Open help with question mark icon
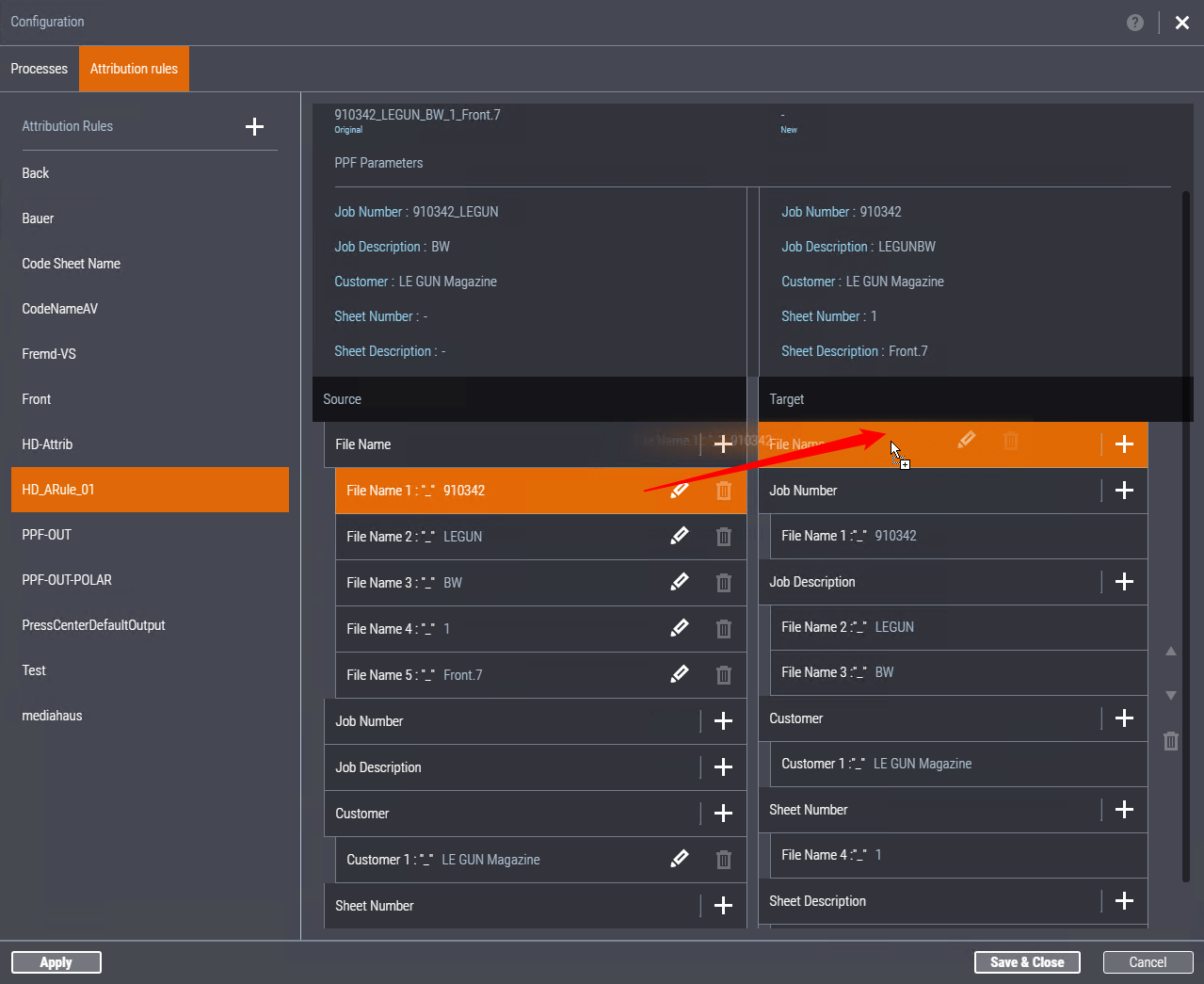 (1135, 23)
